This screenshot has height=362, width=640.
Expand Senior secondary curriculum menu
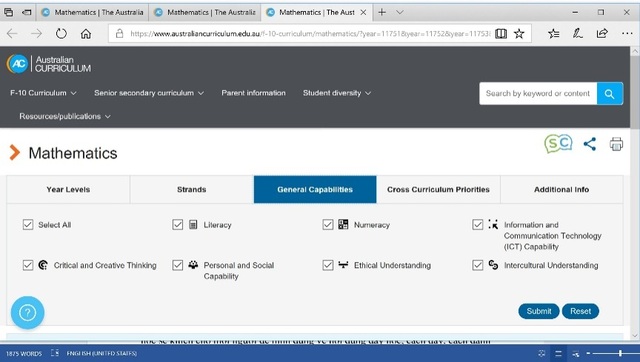(x=149, y=93)
